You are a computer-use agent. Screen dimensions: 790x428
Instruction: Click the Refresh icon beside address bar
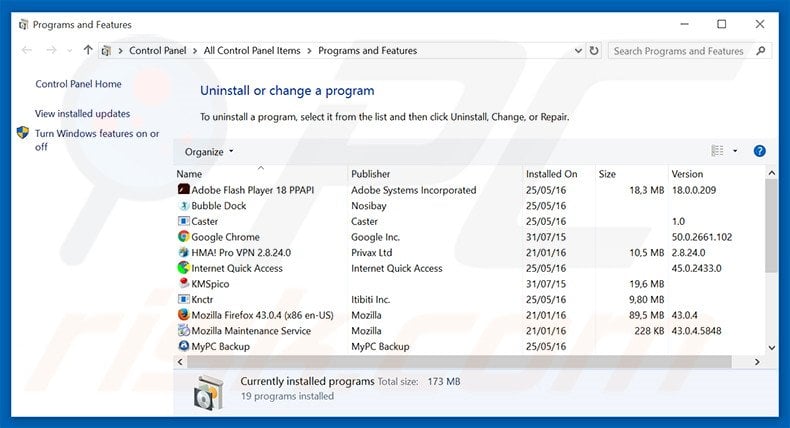point(595,50)
